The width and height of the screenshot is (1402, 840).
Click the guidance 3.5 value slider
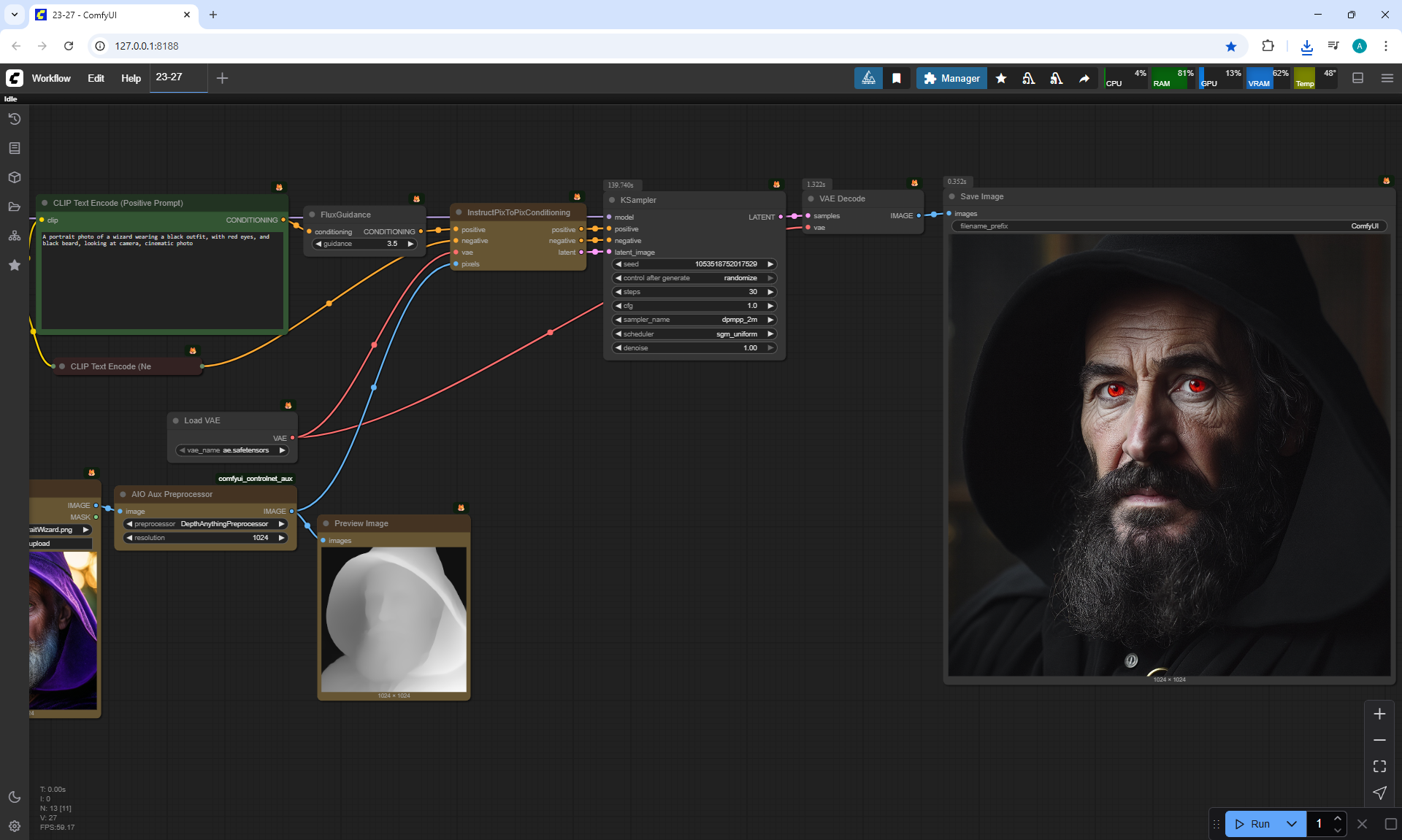(x=364, y=244)
